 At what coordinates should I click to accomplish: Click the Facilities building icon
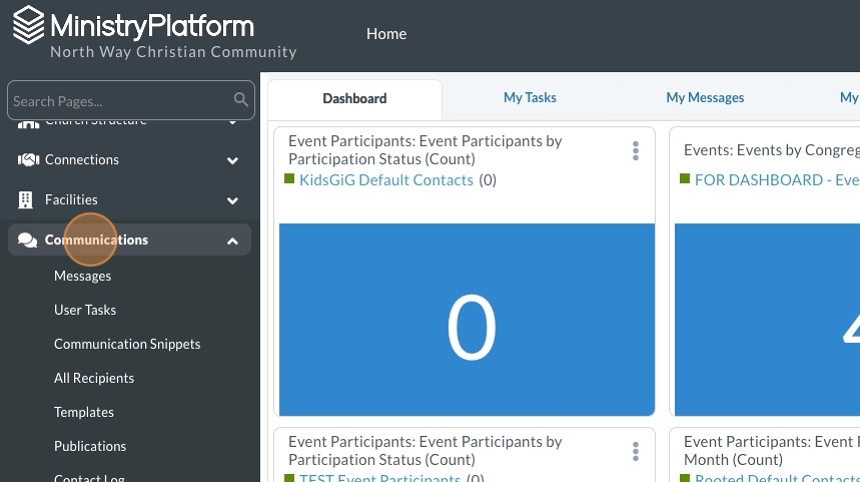click(27, 200)
